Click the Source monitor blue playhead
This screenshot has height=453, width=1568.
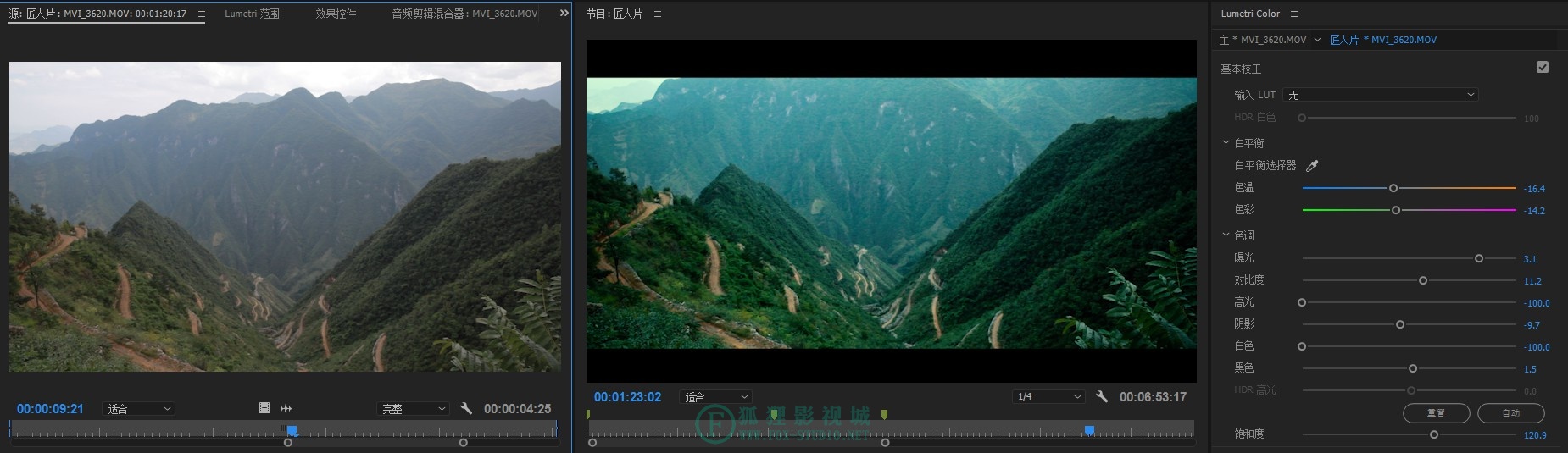[292, 430]
